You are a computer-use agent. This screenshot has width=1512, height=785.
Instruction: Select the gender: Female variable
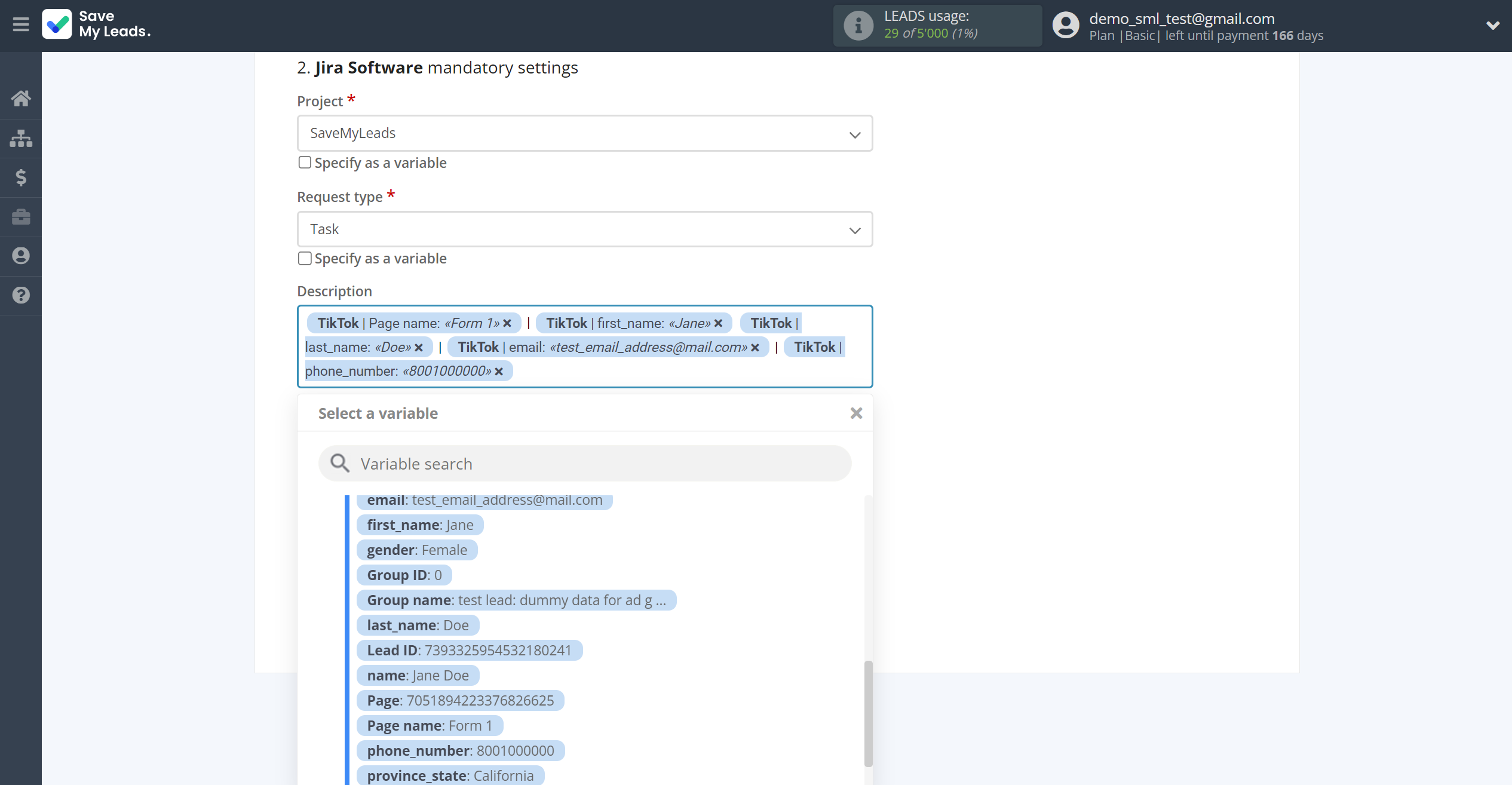pos(417,550)
